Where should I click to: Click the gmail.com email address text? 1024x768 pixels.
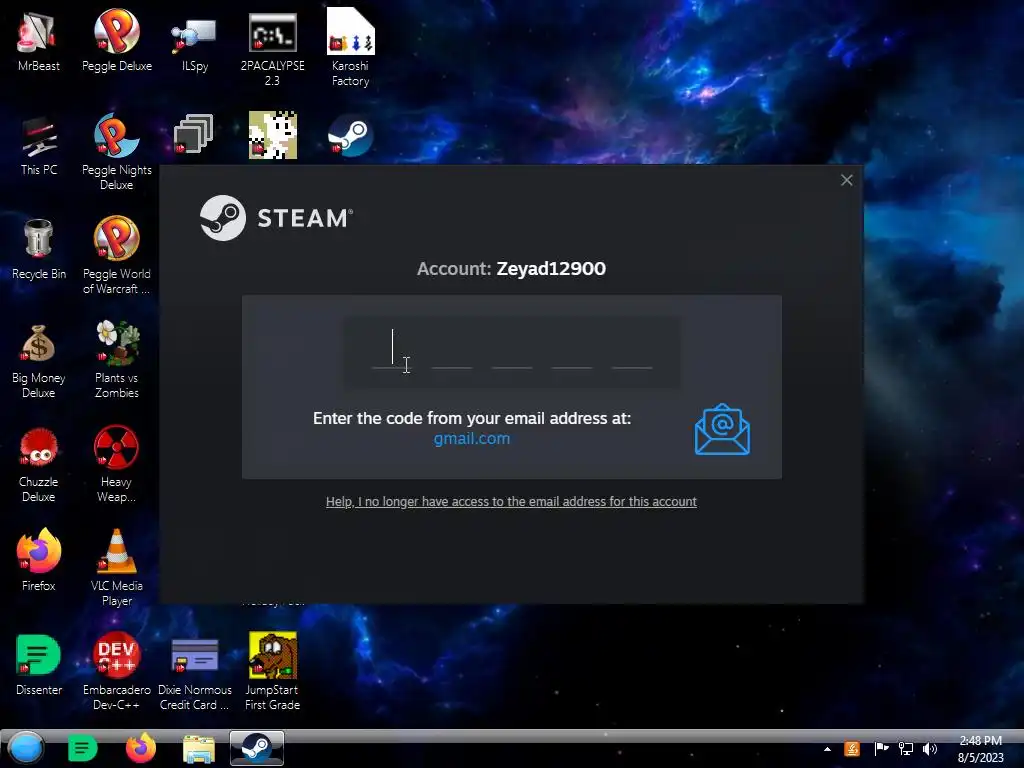(x=472, y=438)
